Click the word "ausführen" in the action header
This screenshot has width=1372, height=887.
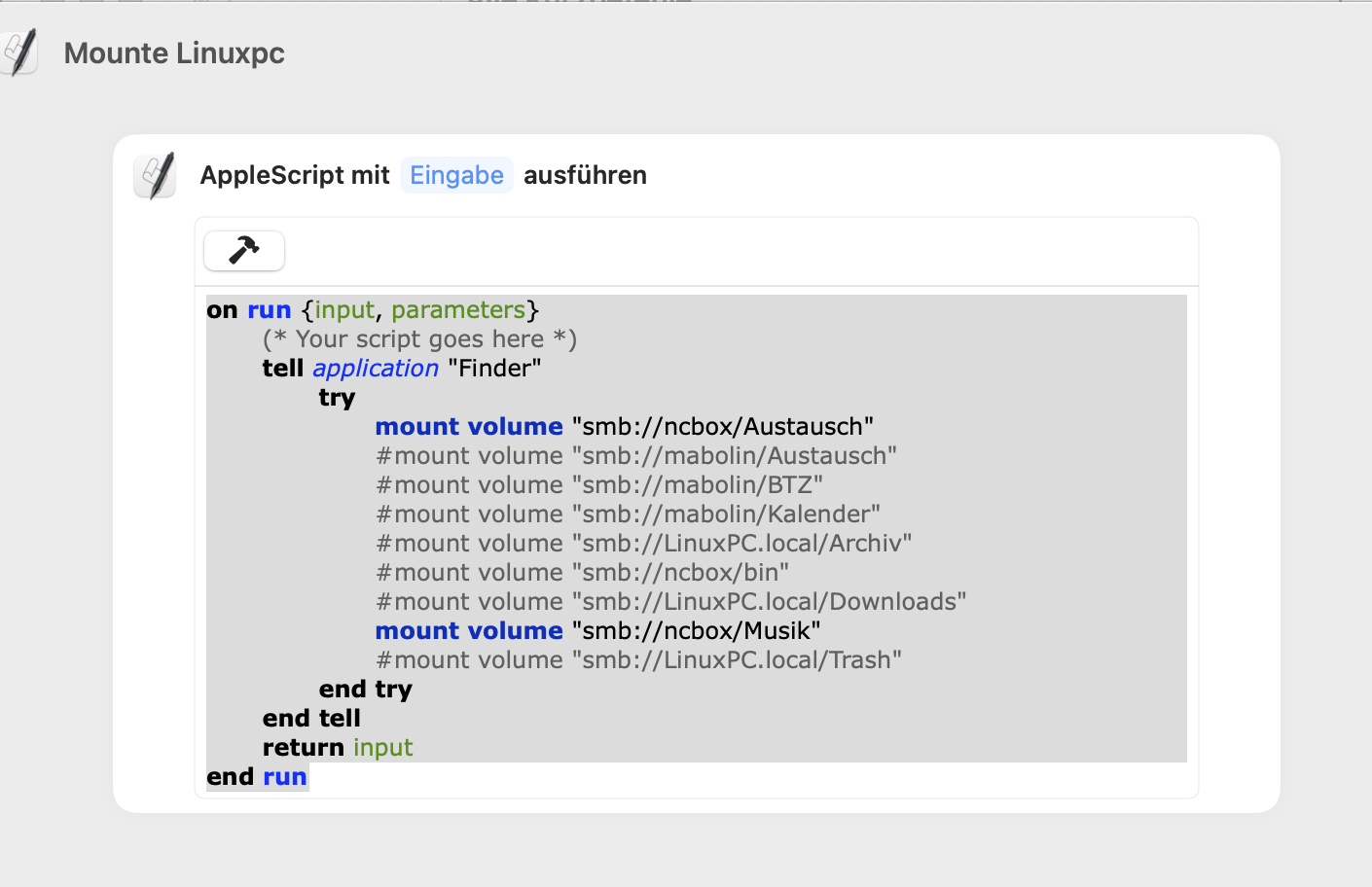point(585,175)
